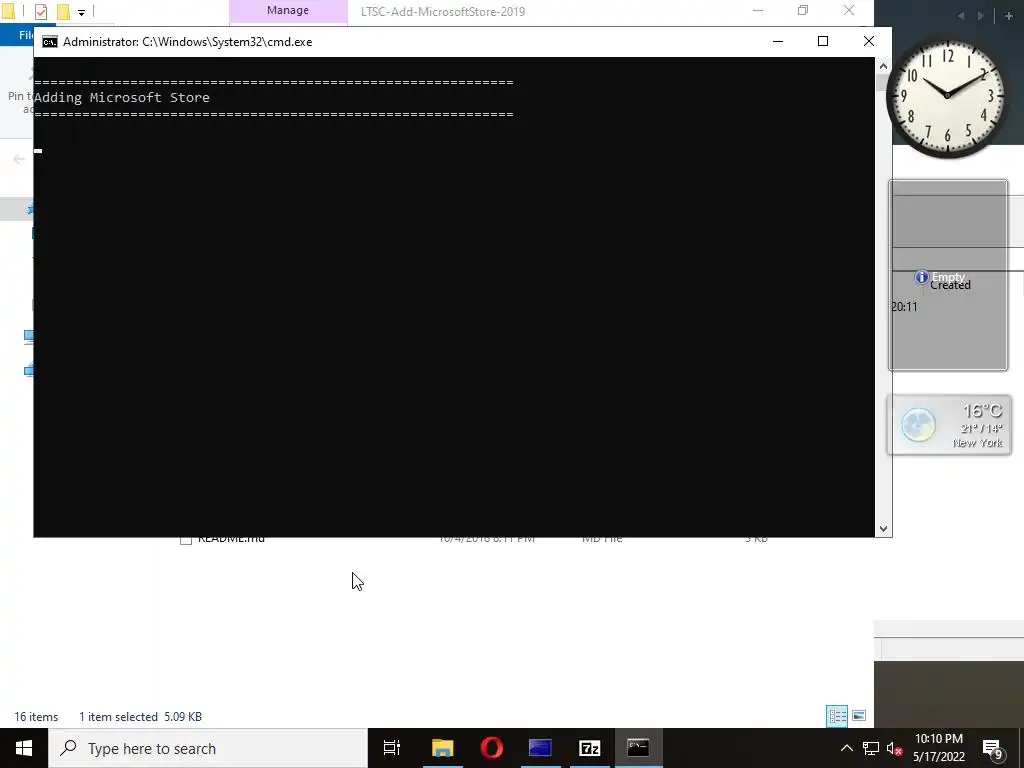The width and height of the screenshot is (1024, 768).
Task: Open 7-Zip from the taskbar
Action: click(590, 748)
